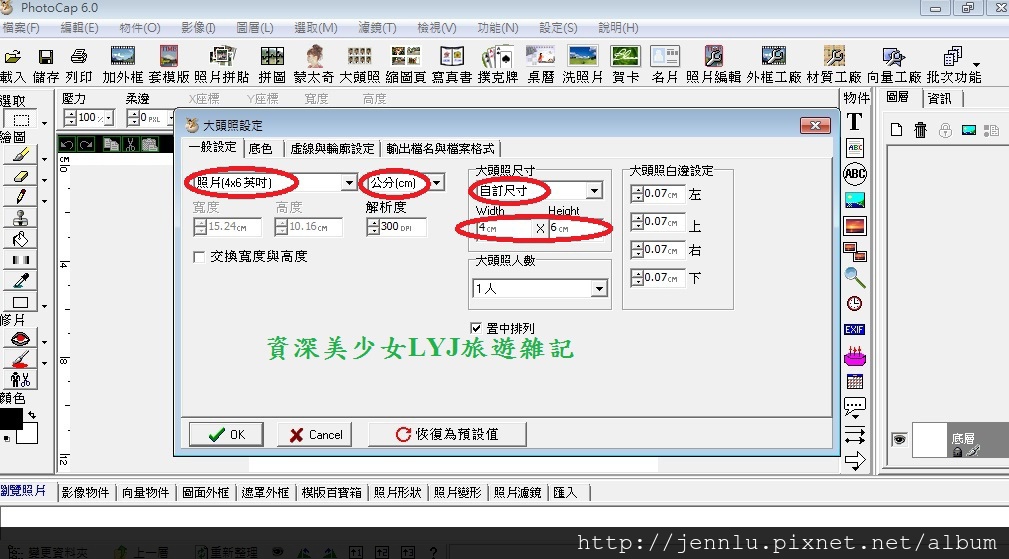Open the 蒙太奇 montage tool
The height and width of the screenshot is (559, 1009).
[314, 64]
